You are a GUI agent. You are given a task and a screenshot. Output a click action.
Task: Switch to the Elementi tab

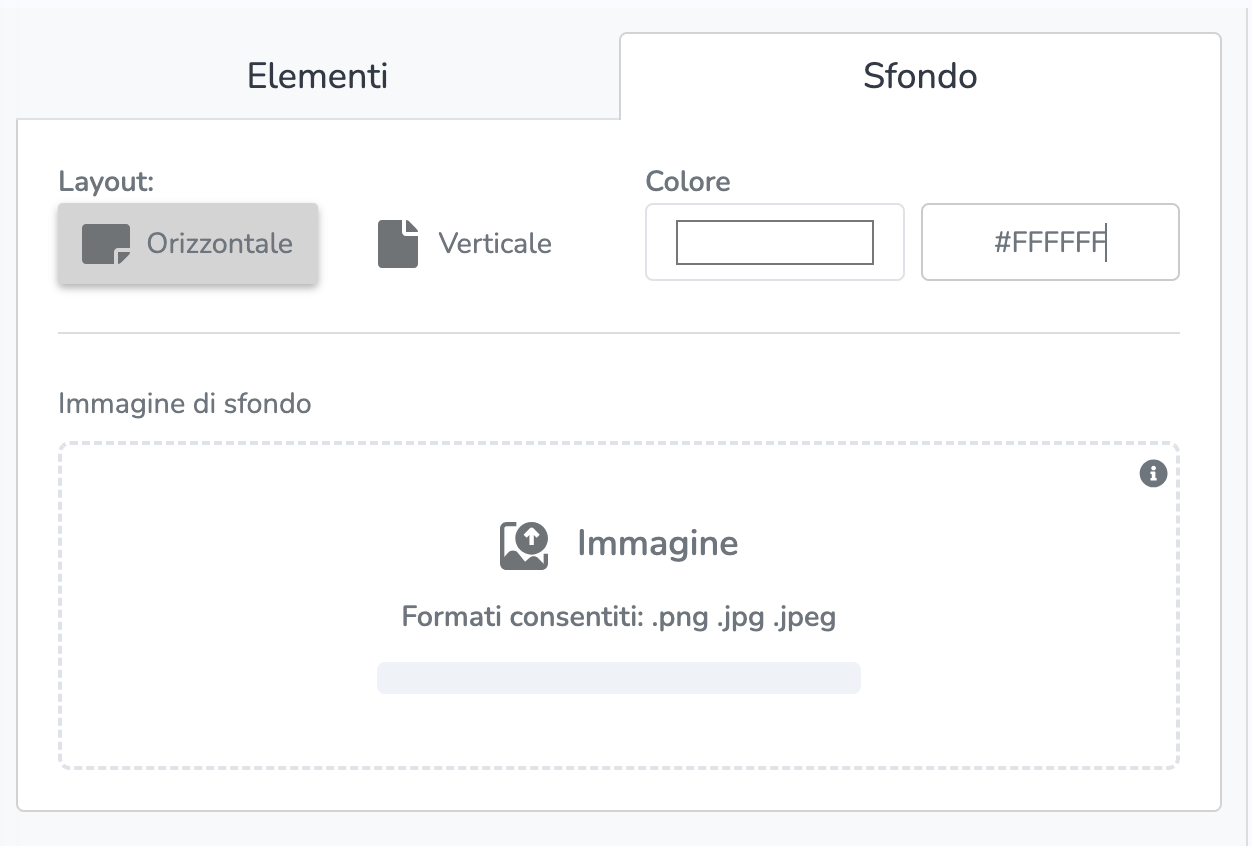coord(317,76)
